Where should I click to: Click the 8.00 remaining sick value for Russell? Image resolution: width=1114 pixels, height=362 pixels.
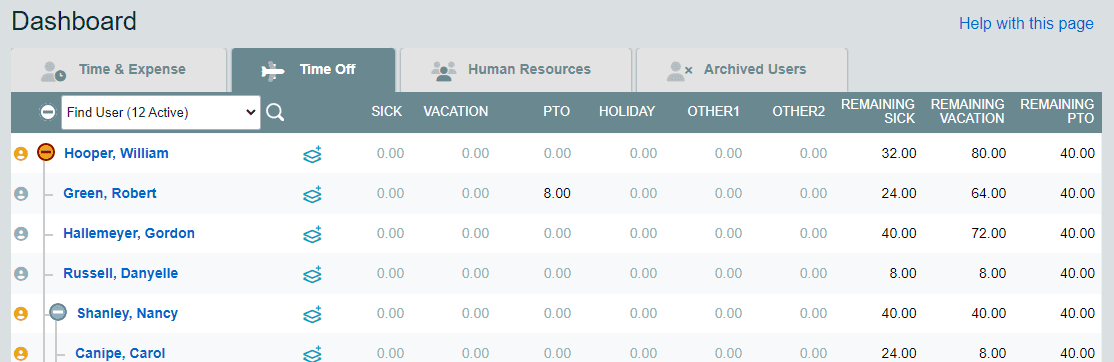coord(902,273)
